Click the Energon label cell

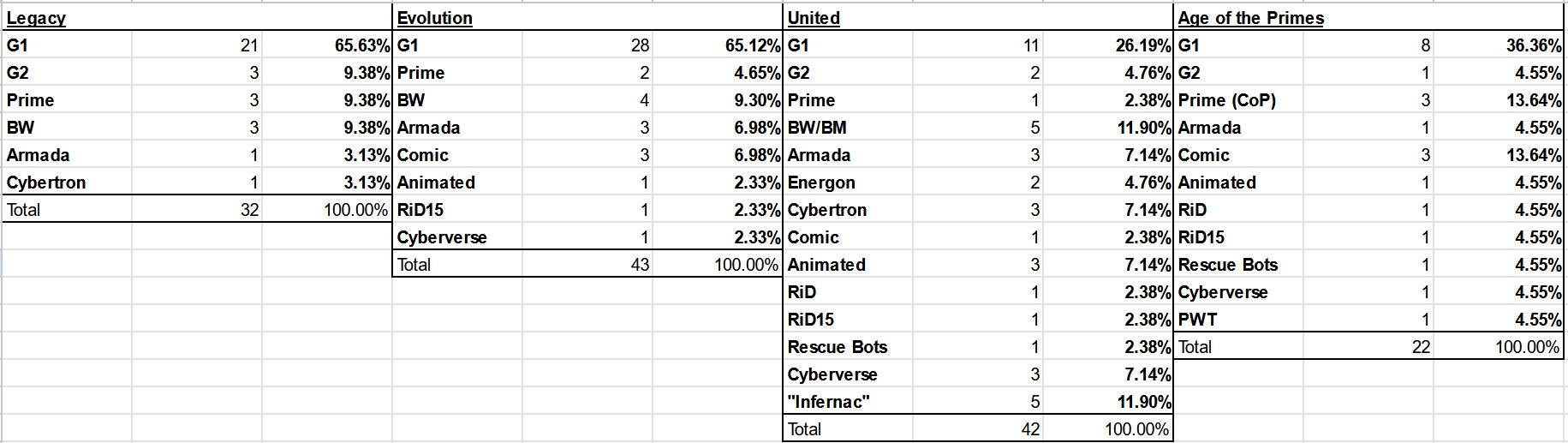tap(821, 183)
